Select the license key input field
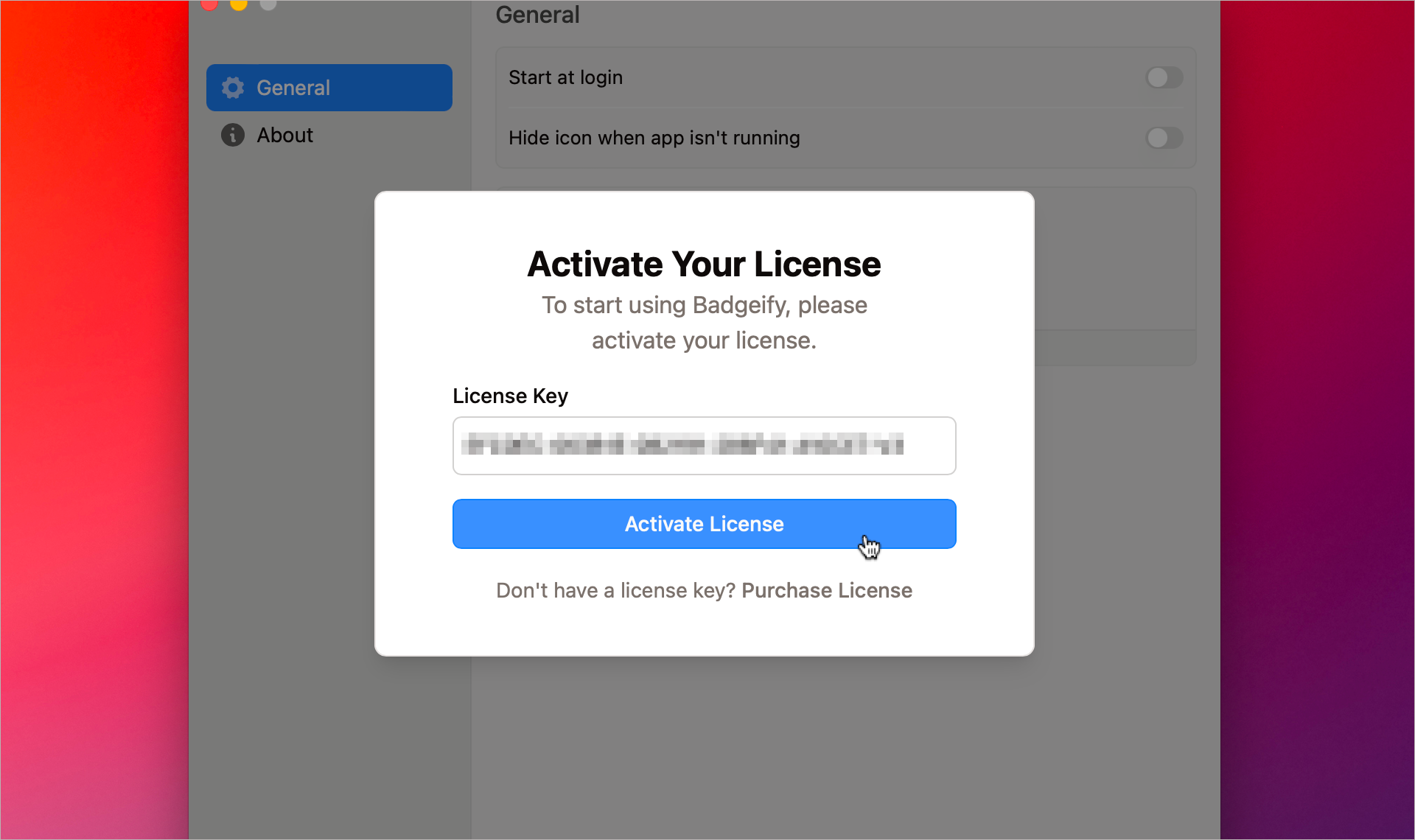Screen dimensions: 1415x840 click(x=704, y=446)
